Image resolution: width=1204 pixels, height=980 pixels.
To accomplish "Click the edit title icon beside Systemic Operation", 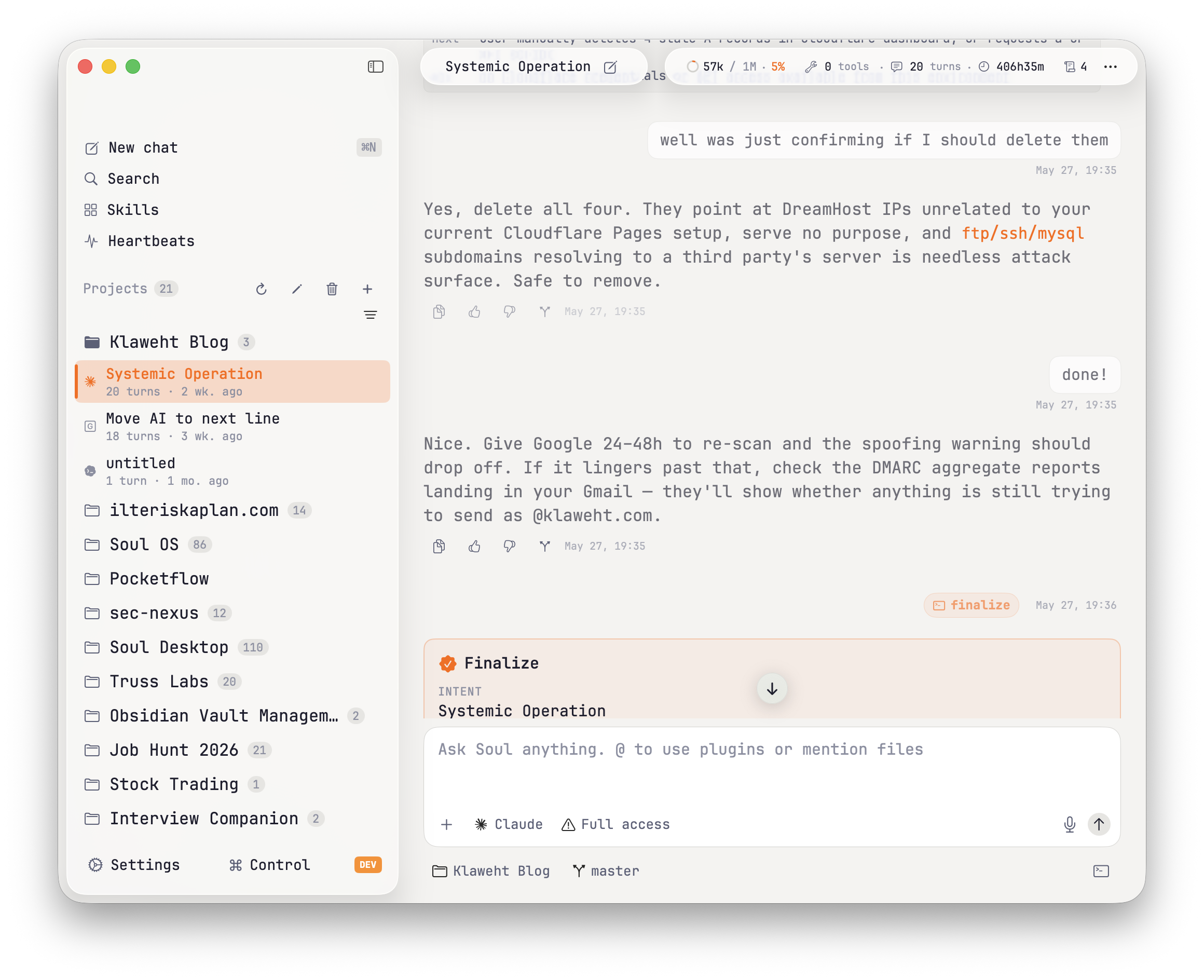I will click(x=610, y=67).
